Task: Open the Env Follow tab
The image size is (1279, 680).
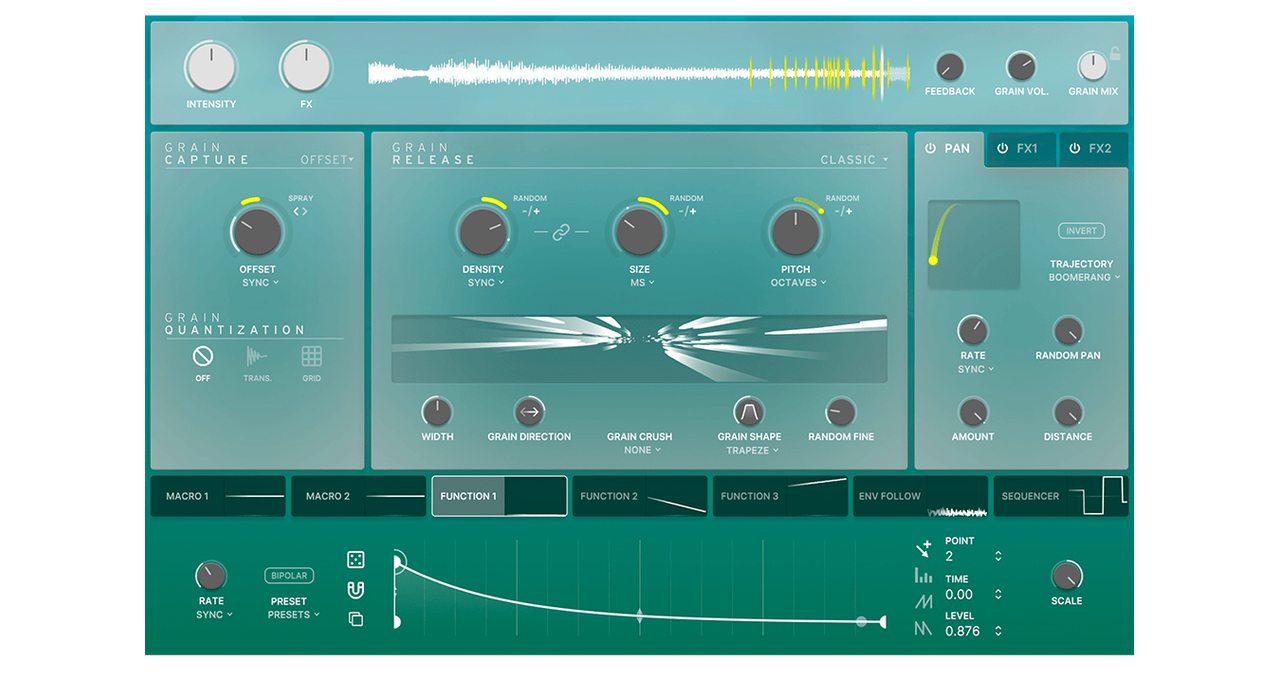Action: [920, 496]
